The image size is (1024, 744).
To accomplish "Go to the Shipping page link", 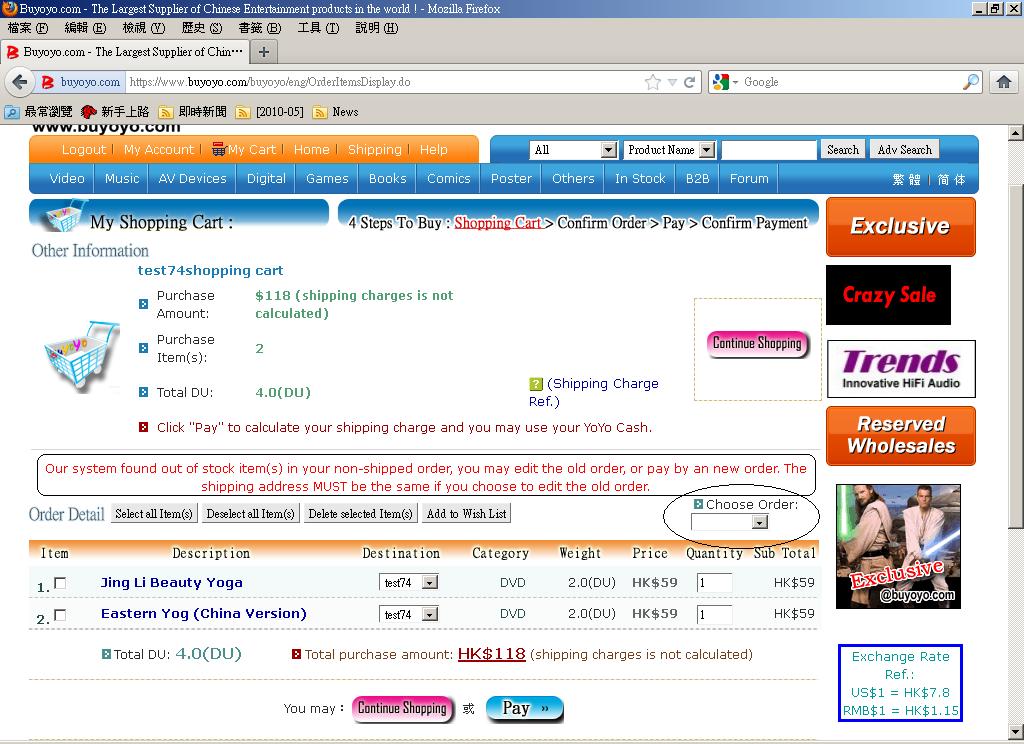I will [374, 150].
